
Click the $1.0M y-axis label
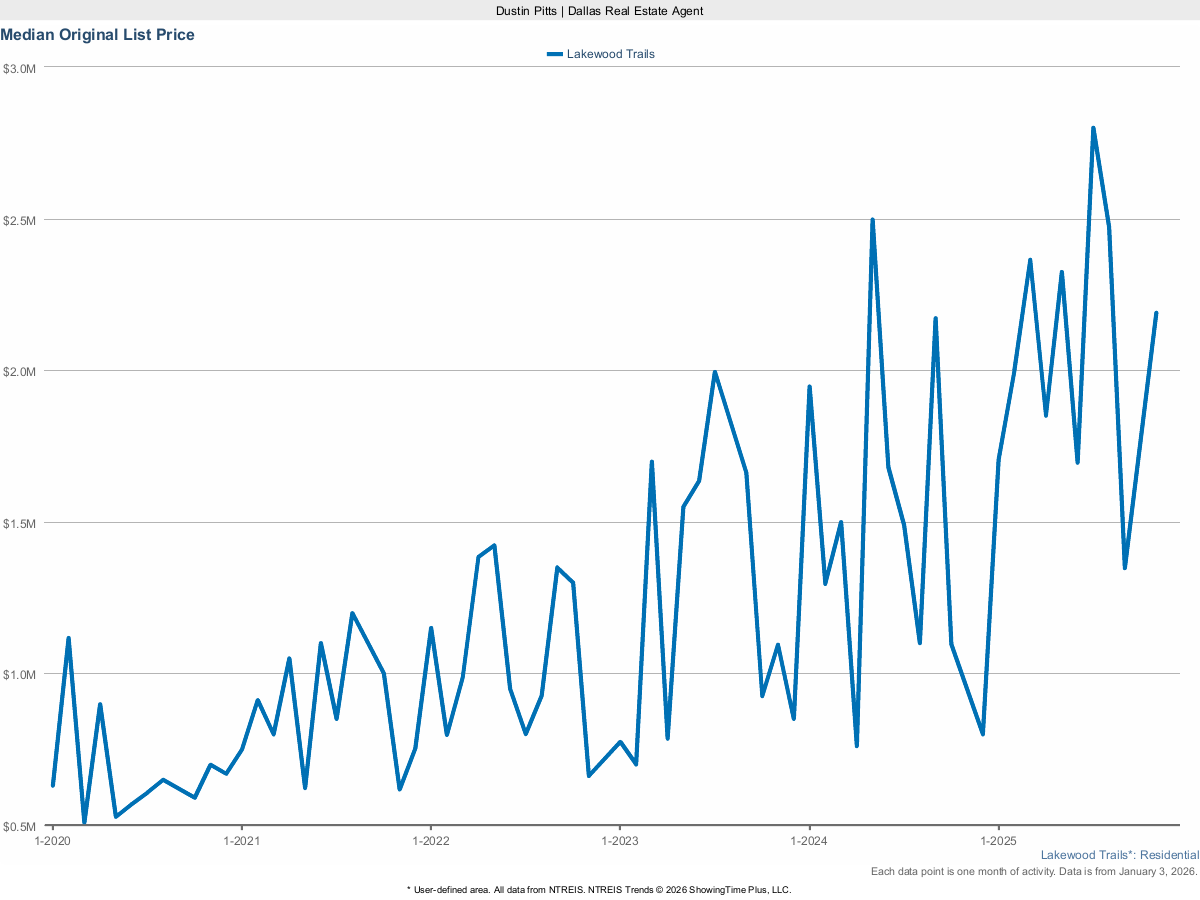(20, 675)
